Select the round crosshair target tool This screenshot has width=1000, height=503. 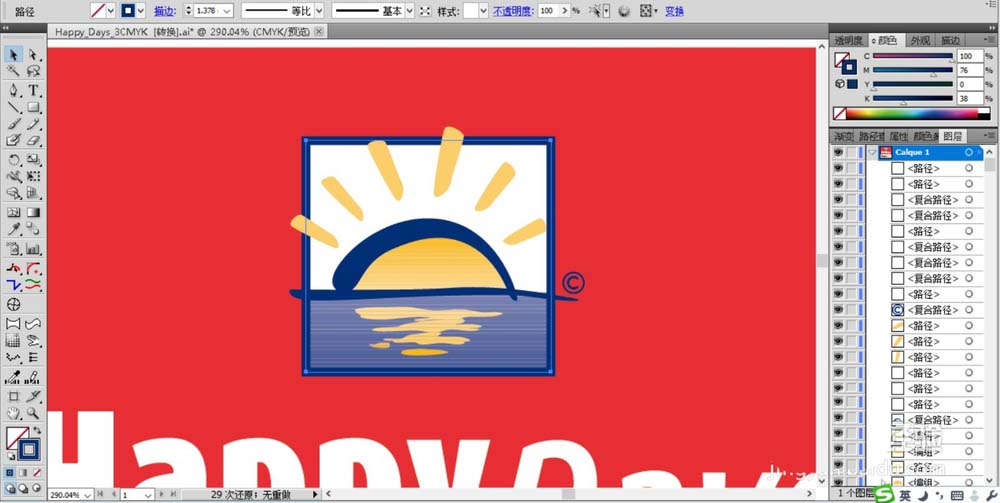click(13, 305)
